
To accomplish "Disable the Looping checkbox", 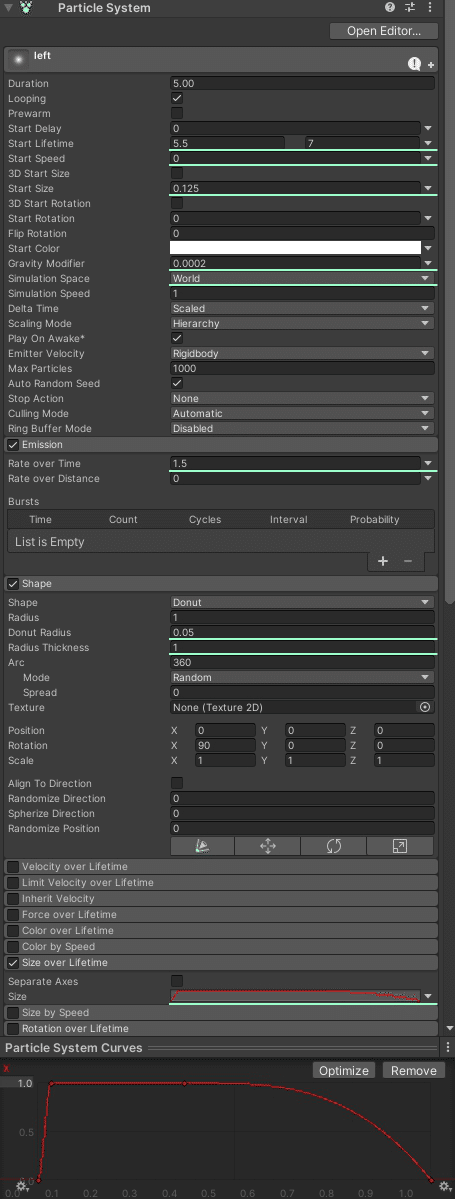I will 177,99.
